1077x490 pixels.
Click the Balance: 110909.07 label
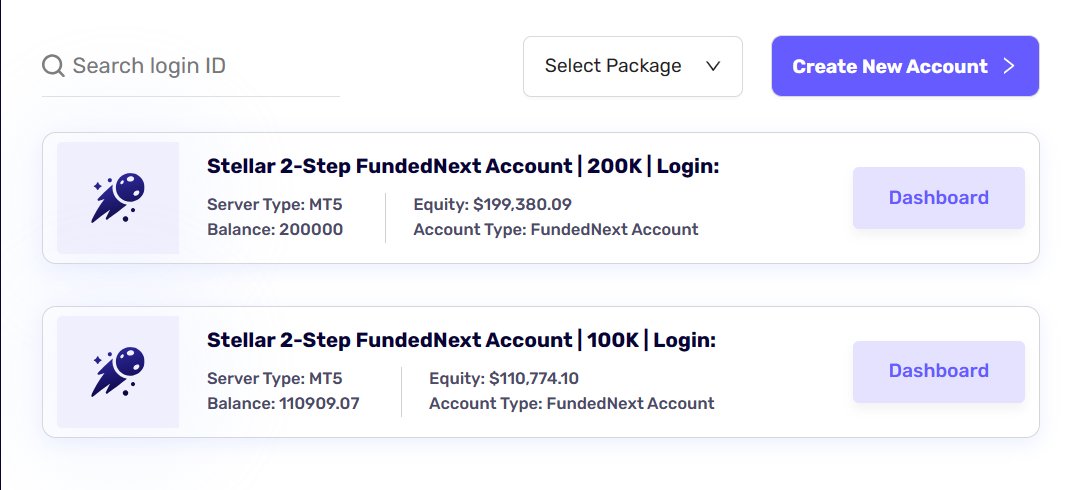(283, 404)
